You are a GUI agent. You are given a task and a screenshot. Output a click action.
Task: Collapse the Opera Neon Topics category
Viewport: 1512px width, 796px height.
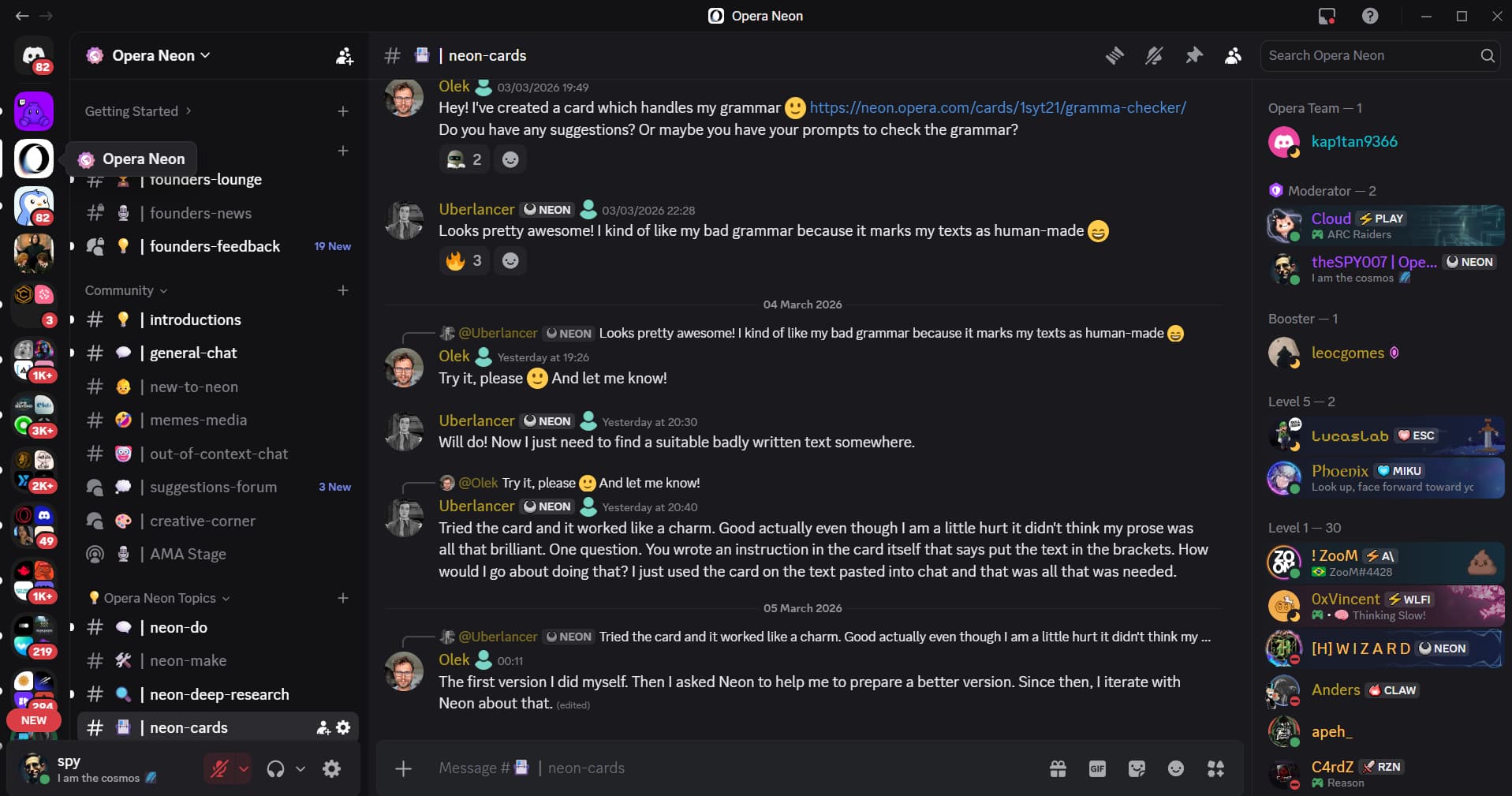click(159, 598)
